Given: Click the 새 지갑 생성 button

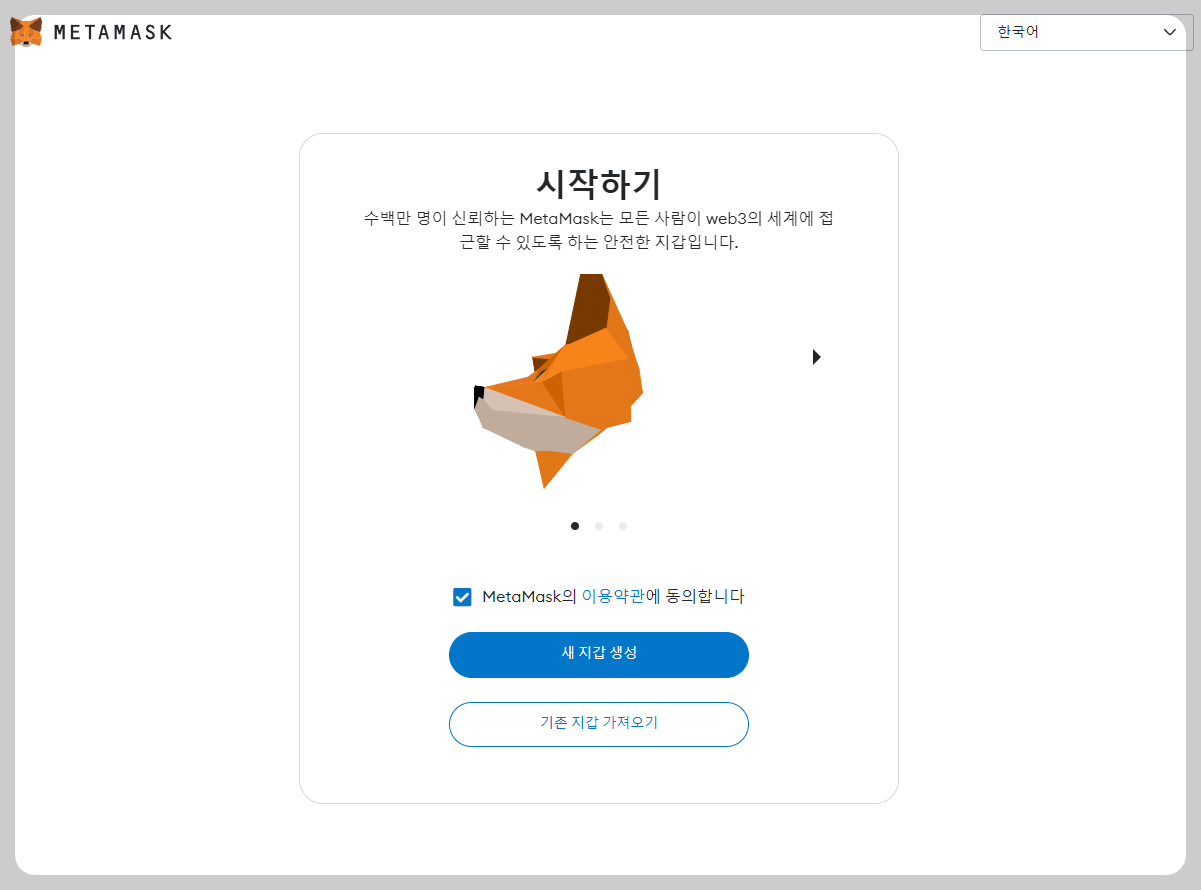Looking at the screenshot, I should coord(599,655).
